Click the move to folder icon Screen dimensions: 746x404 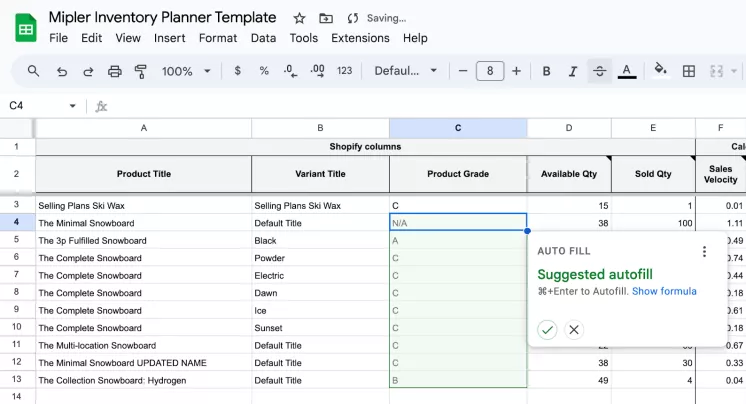point(326,19)
